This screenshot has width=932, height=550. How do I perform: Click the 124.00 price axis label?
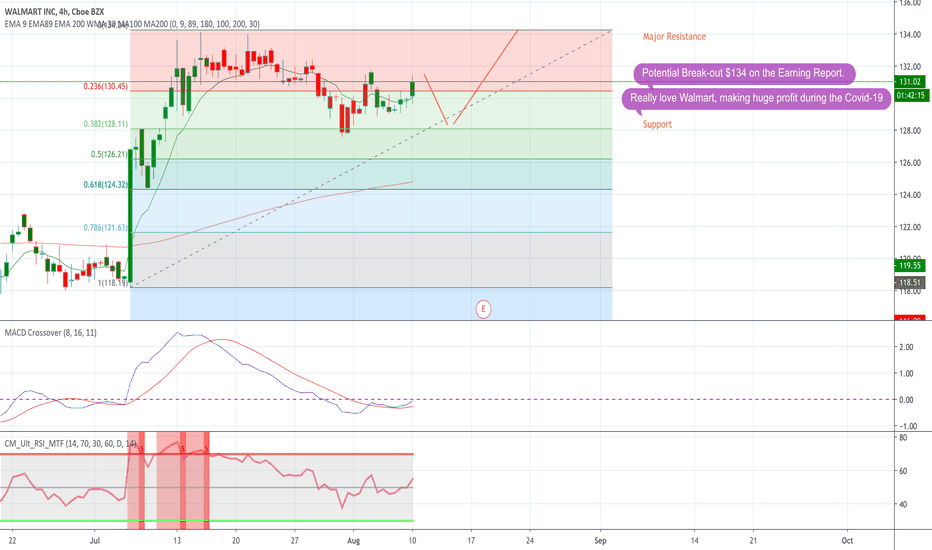(x=910, y=195)
